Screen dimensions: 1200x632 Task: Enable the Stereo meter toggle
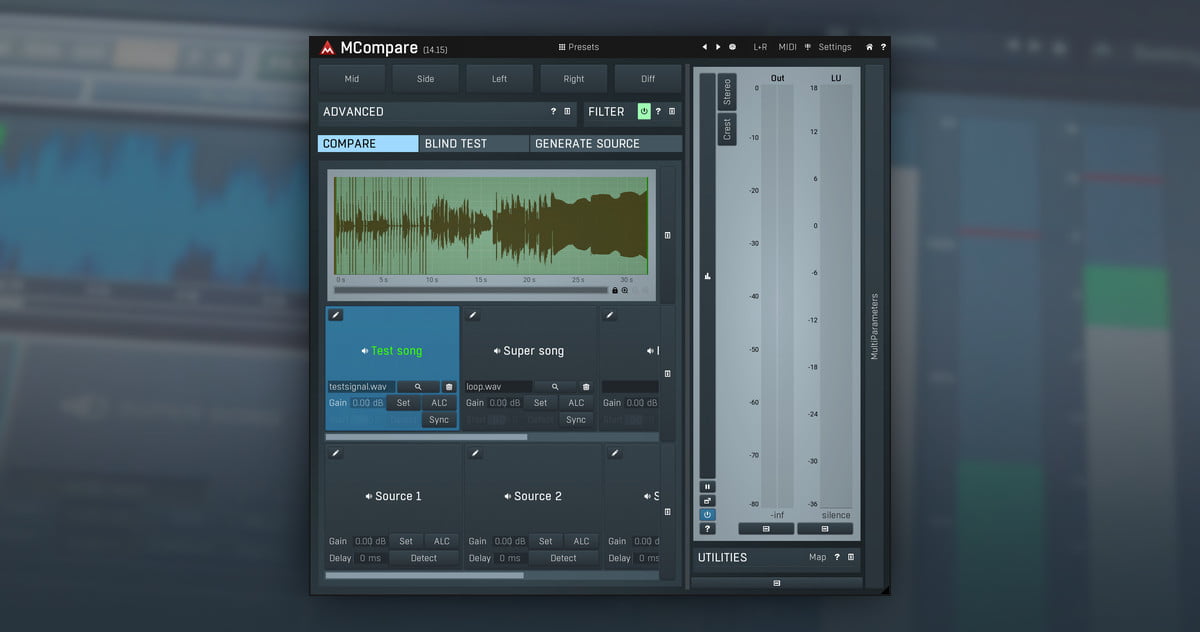coord(727,91)
